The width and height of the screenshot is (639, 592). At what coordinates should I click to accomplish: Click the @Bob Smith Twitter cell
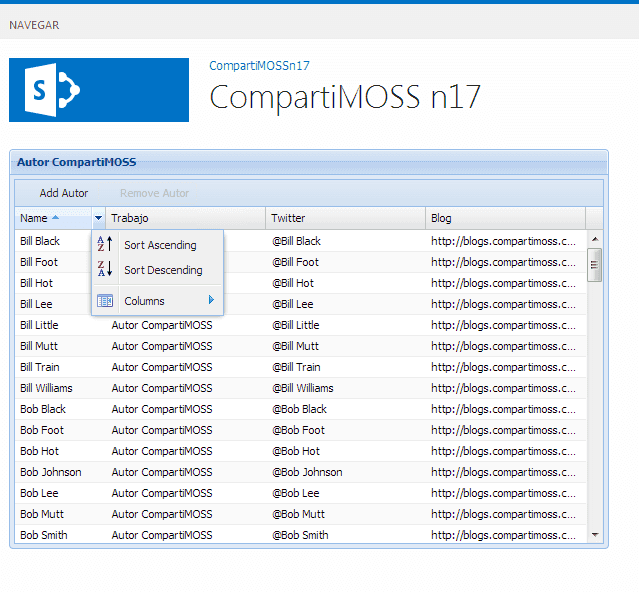pyautogui.click(x=346, y=535)
